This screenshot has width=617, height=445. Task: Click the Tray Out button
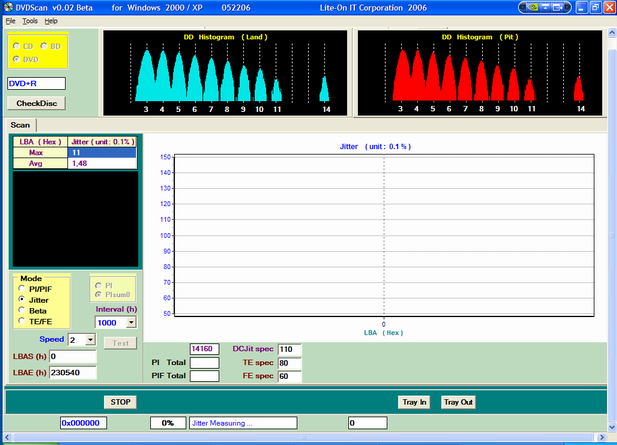[x=458, y=402]
